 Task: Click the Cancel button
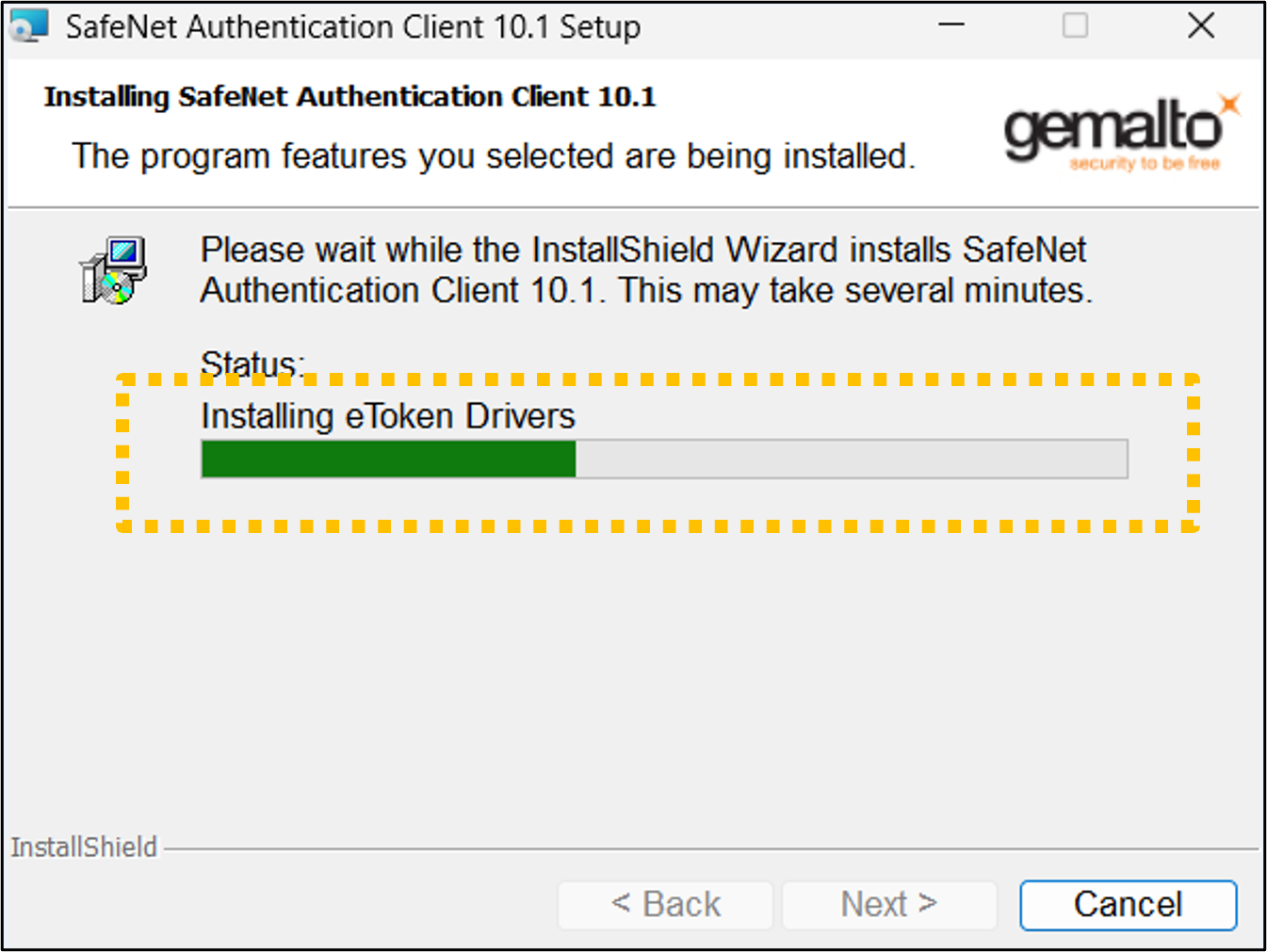tap(1128, 905)
